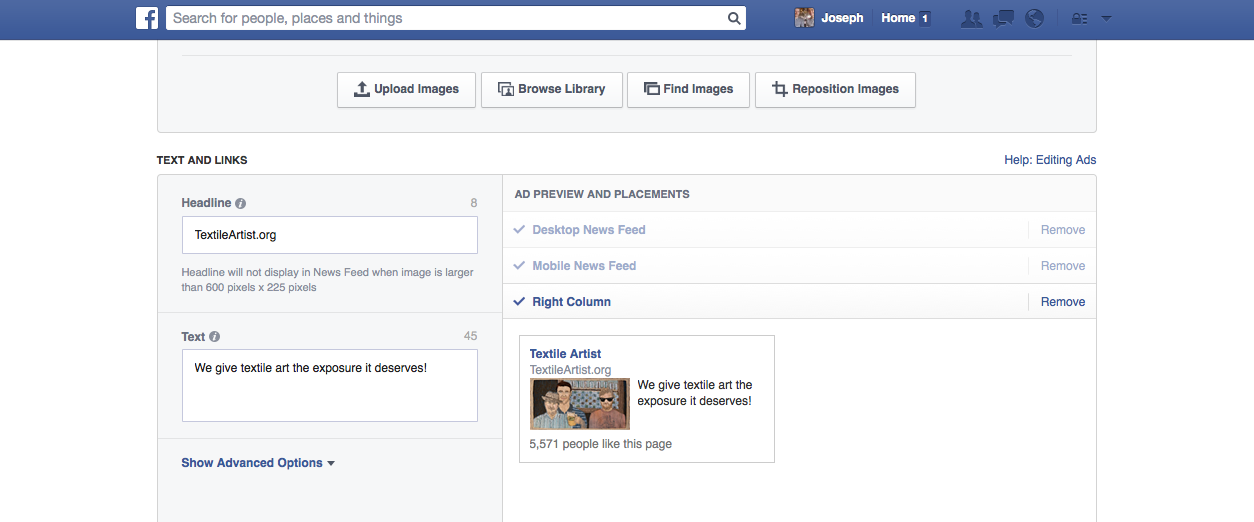This screenshot has width=1254, height=522.
Task: Open Joseph profile link
Action: coord(842,18)
